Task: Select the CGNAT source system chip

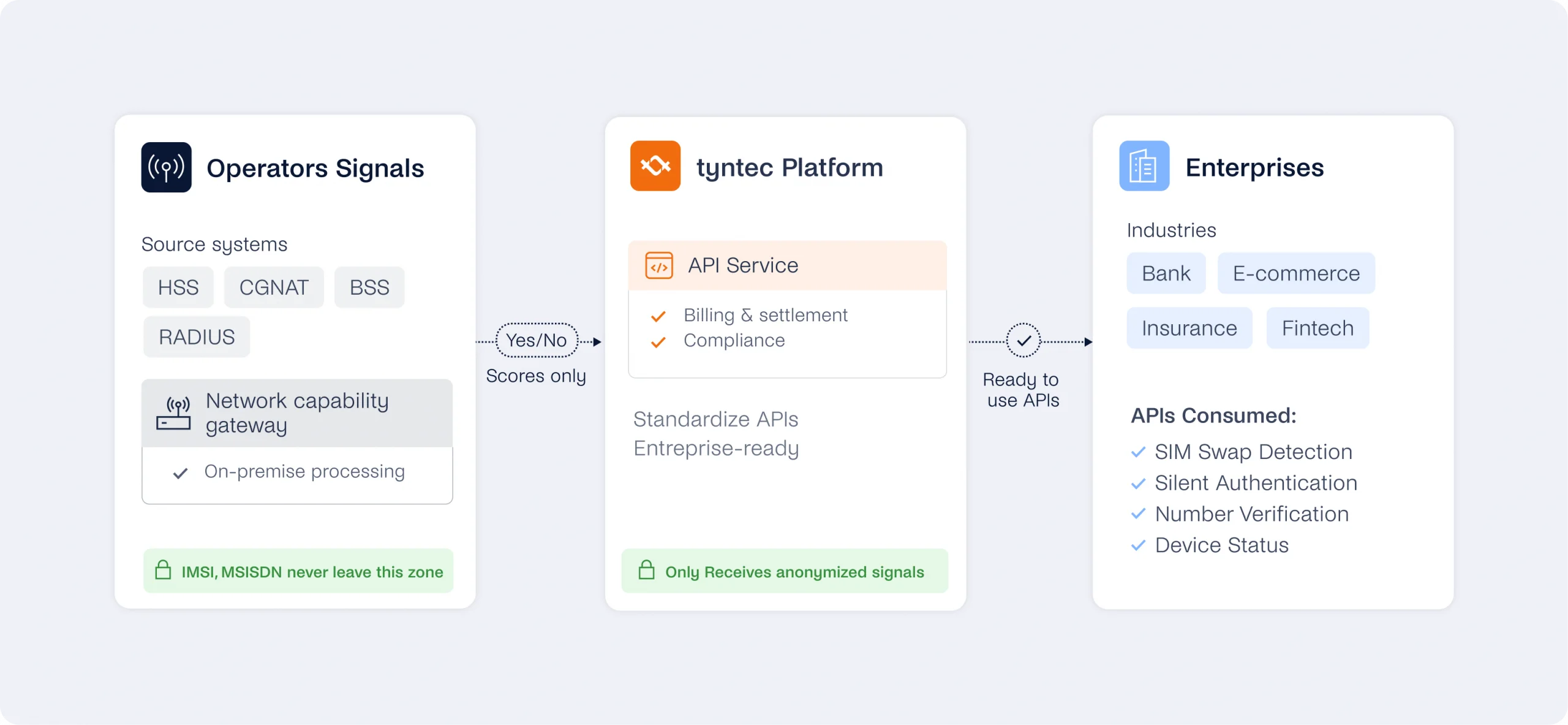Action: (x=274, y=287)
